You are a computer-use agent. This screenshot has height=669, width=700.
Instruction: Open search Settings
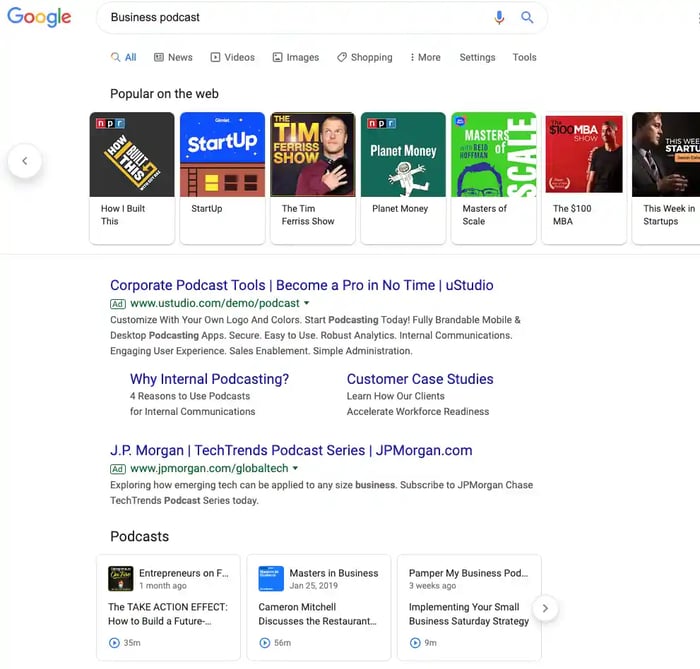[477, 57]
